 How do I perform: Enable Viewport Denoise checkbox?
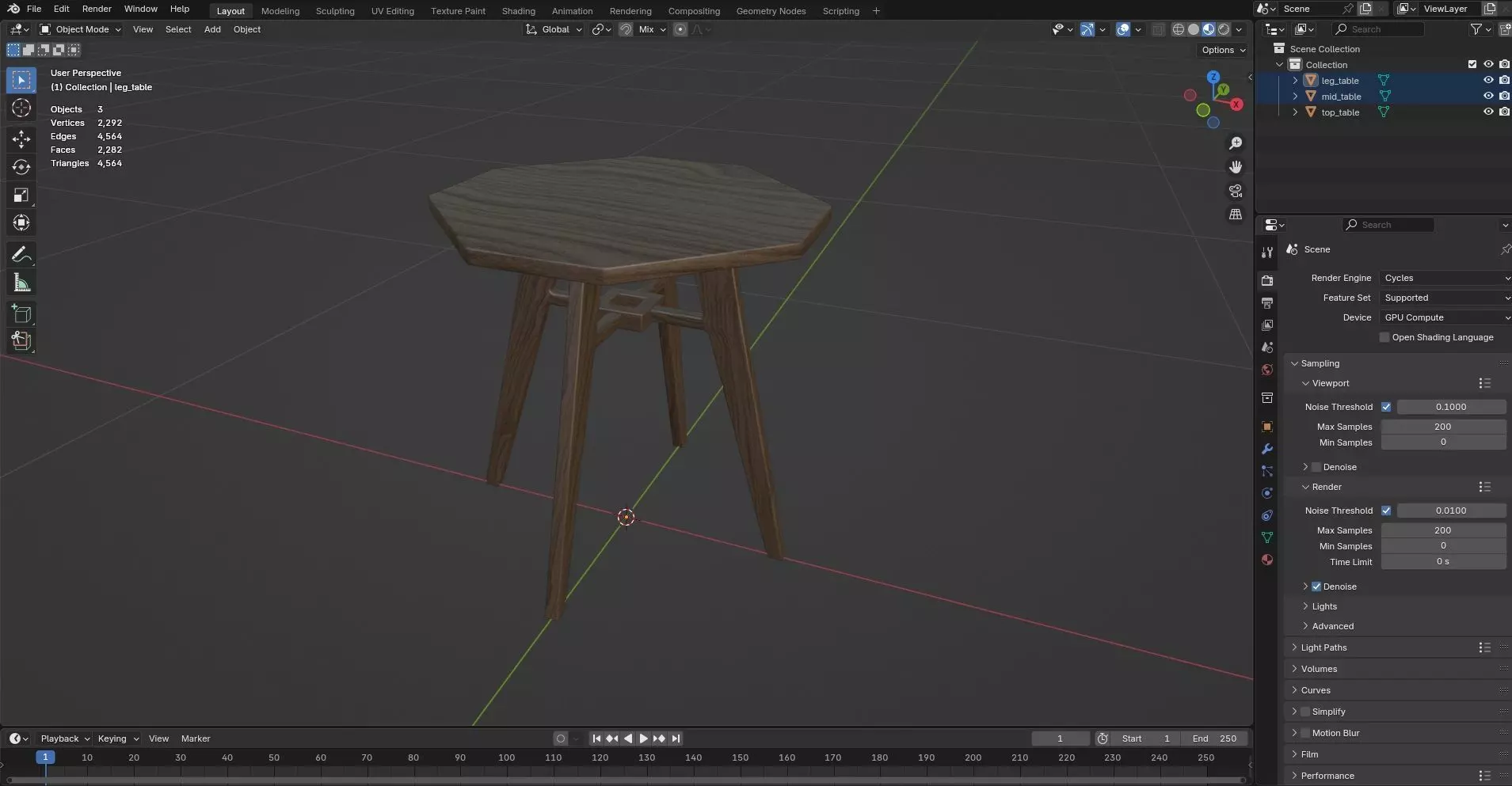point(1316,467)
